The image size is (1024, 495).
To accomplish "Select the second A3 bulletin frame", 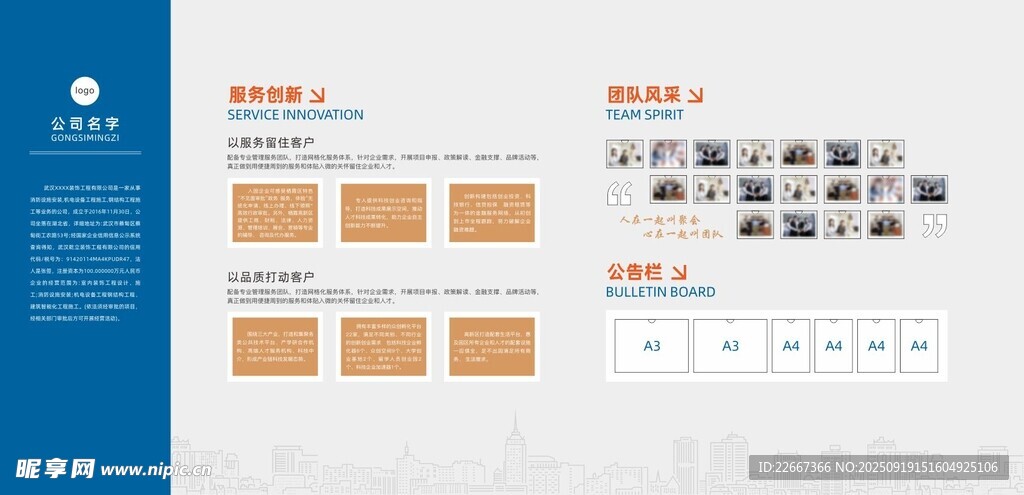I will [x=730, y=346].
